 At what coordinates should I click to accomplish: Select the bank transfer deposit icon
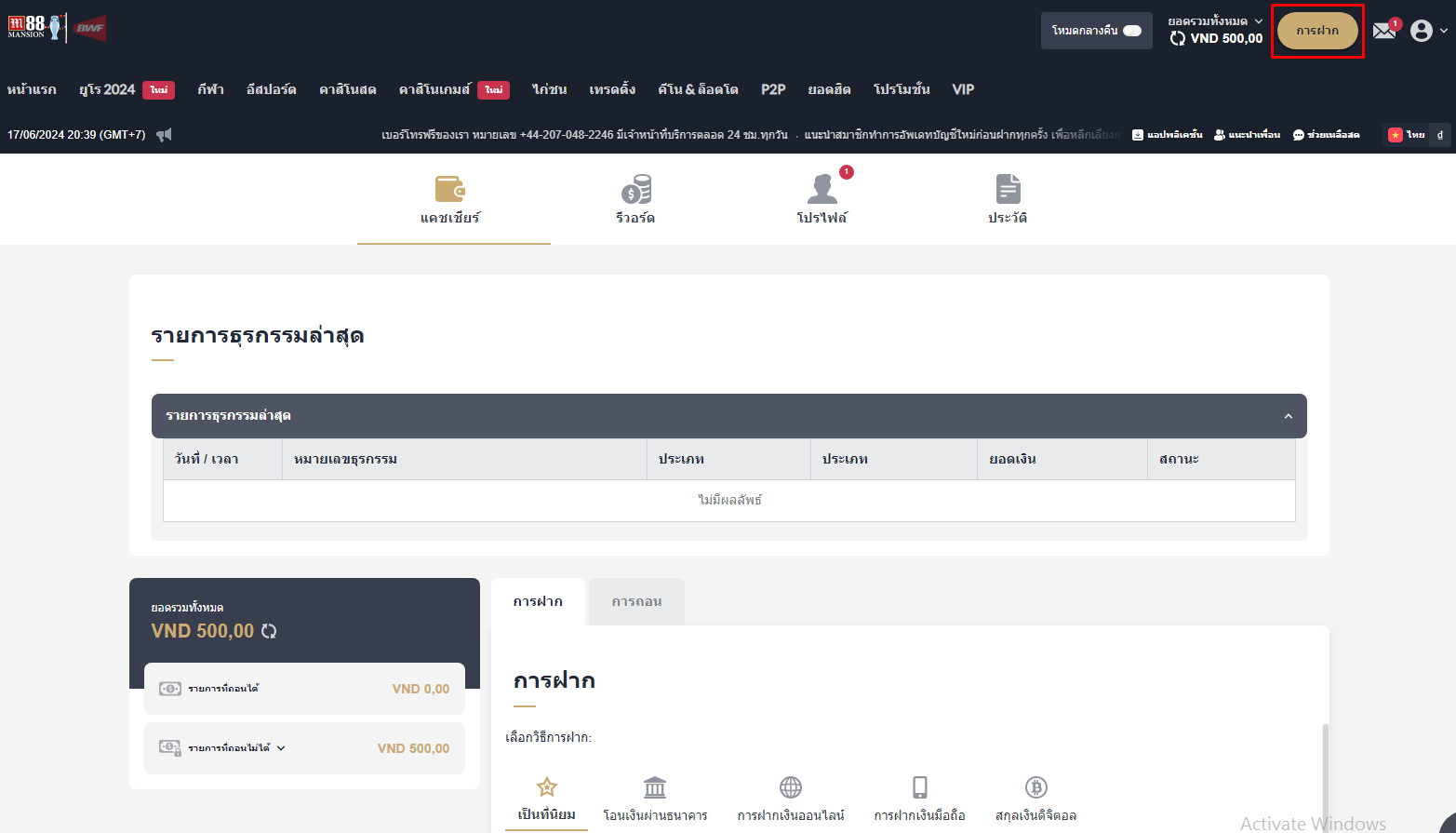pos(655,788)
